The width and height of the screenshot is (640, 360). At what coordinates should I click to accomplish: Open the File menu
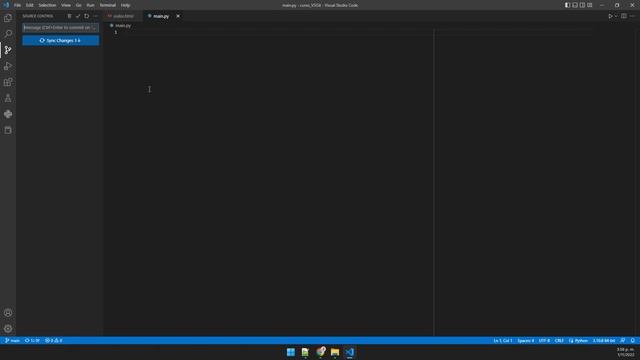coord(18,5)
